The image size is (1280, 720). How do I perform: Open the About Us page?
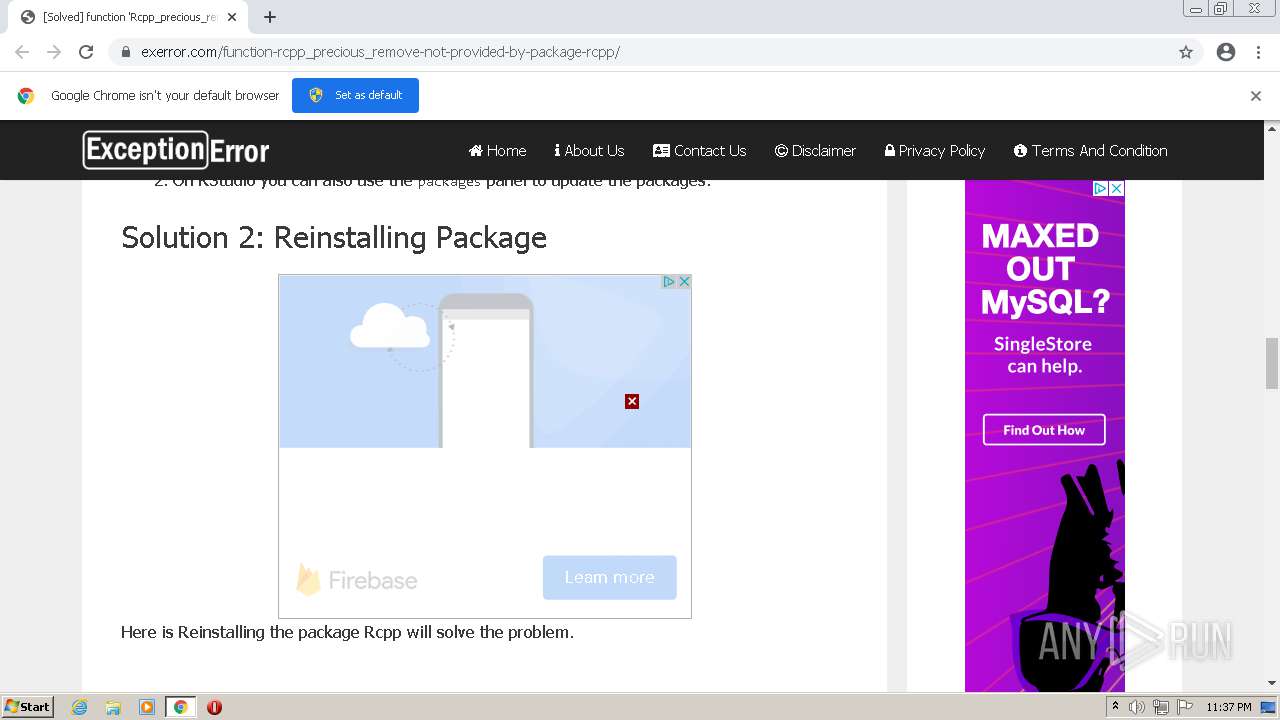(589, 151)
